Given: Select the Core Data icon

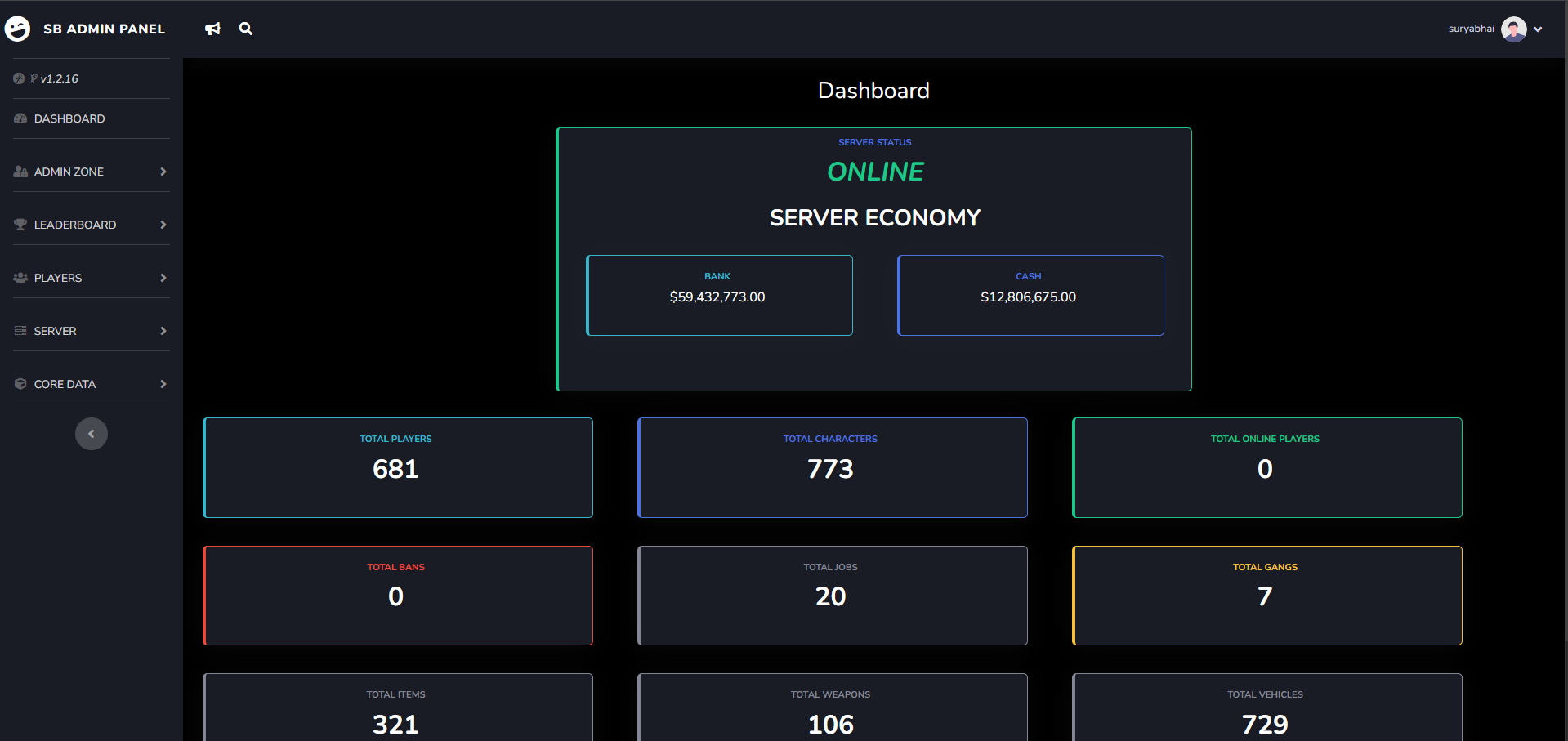Looking at the screenshot, I should pos(19,383).
